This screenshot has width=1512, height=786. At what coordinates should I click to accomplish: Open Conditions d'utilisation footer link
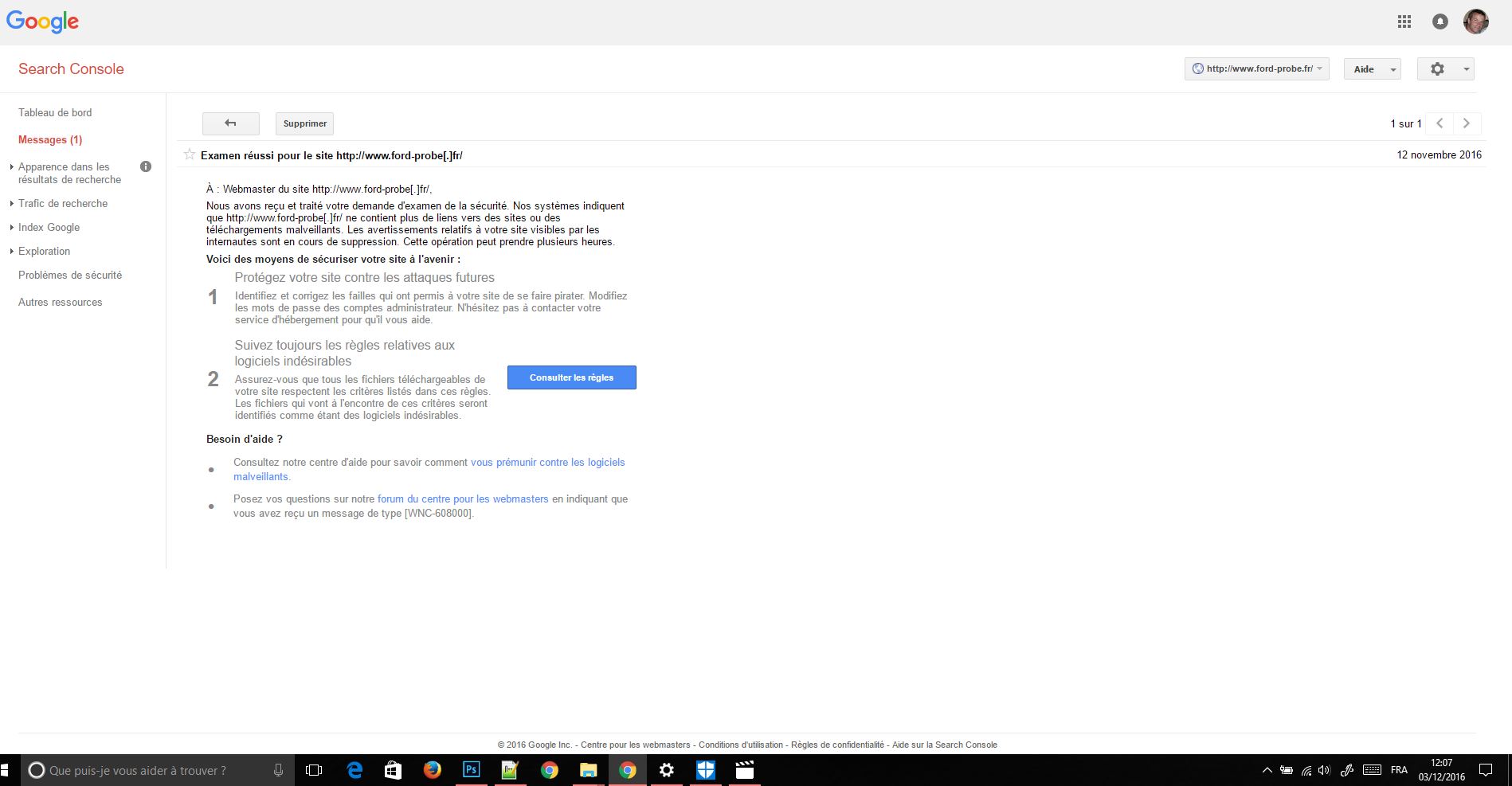pos(741,745)
